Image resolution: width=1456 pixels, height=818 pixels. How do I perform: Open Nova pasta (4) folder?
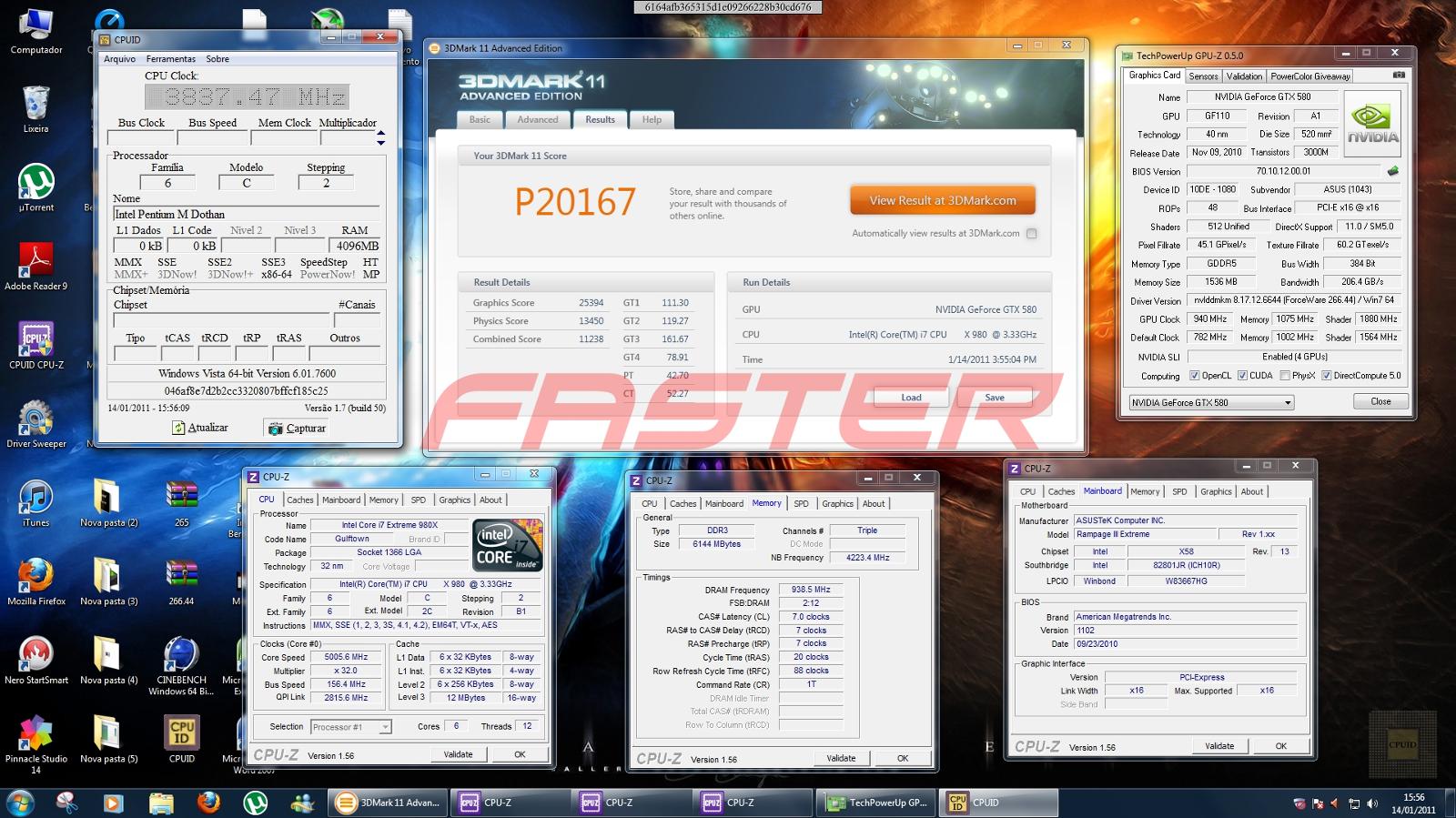(x=109, y=661)
